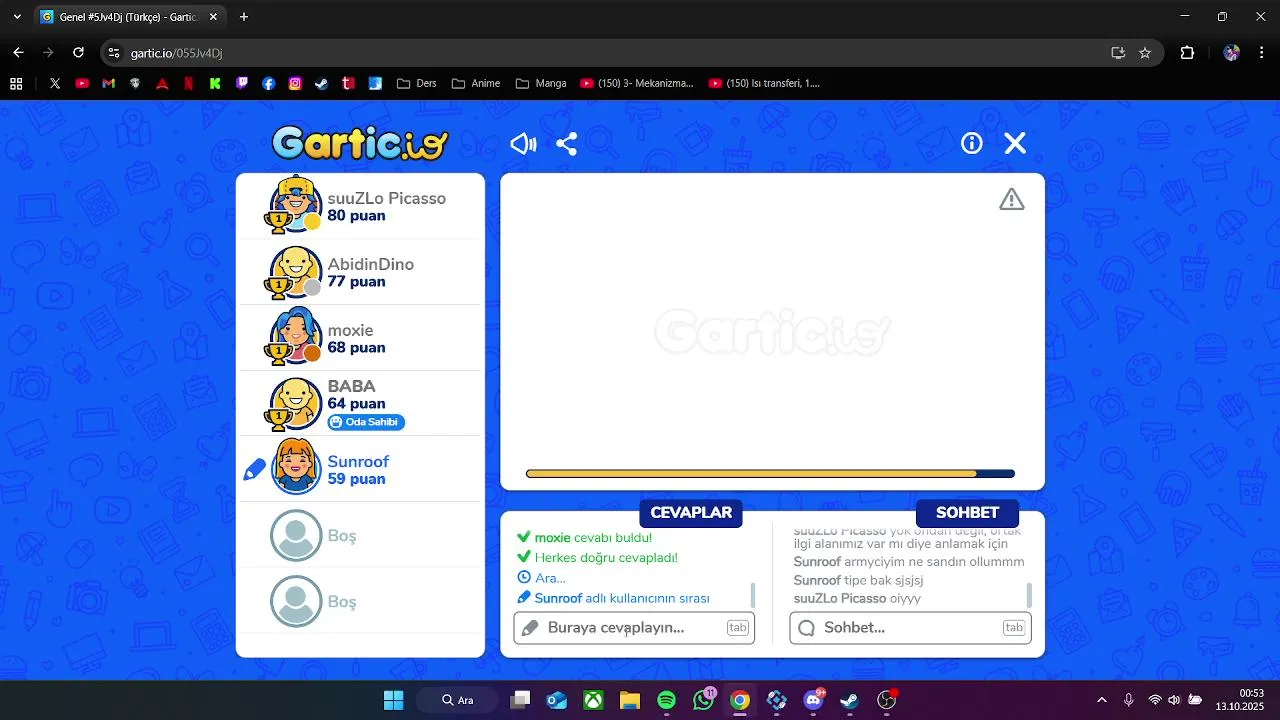Open the Netflix bookmark
Screen dimensions: 1280x720
coord(188,84)
